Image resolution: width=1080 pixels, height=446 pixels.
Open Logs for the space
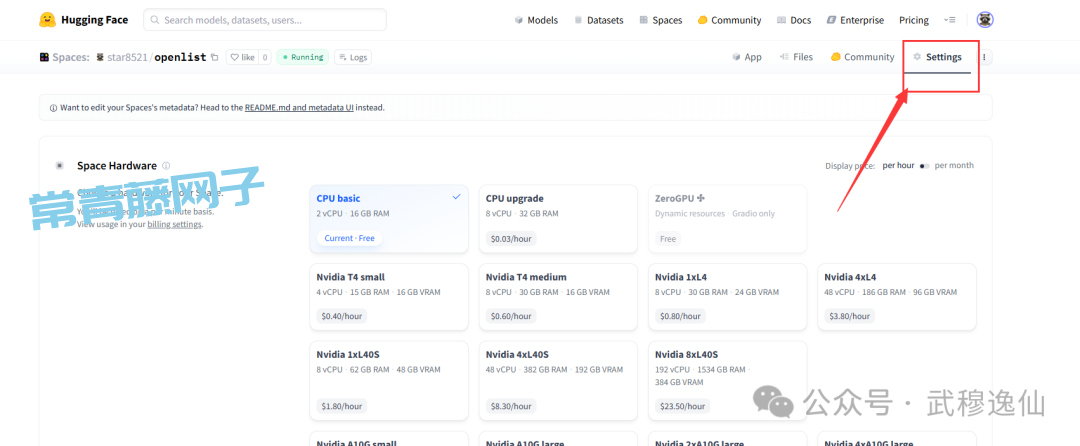(352, 57)
